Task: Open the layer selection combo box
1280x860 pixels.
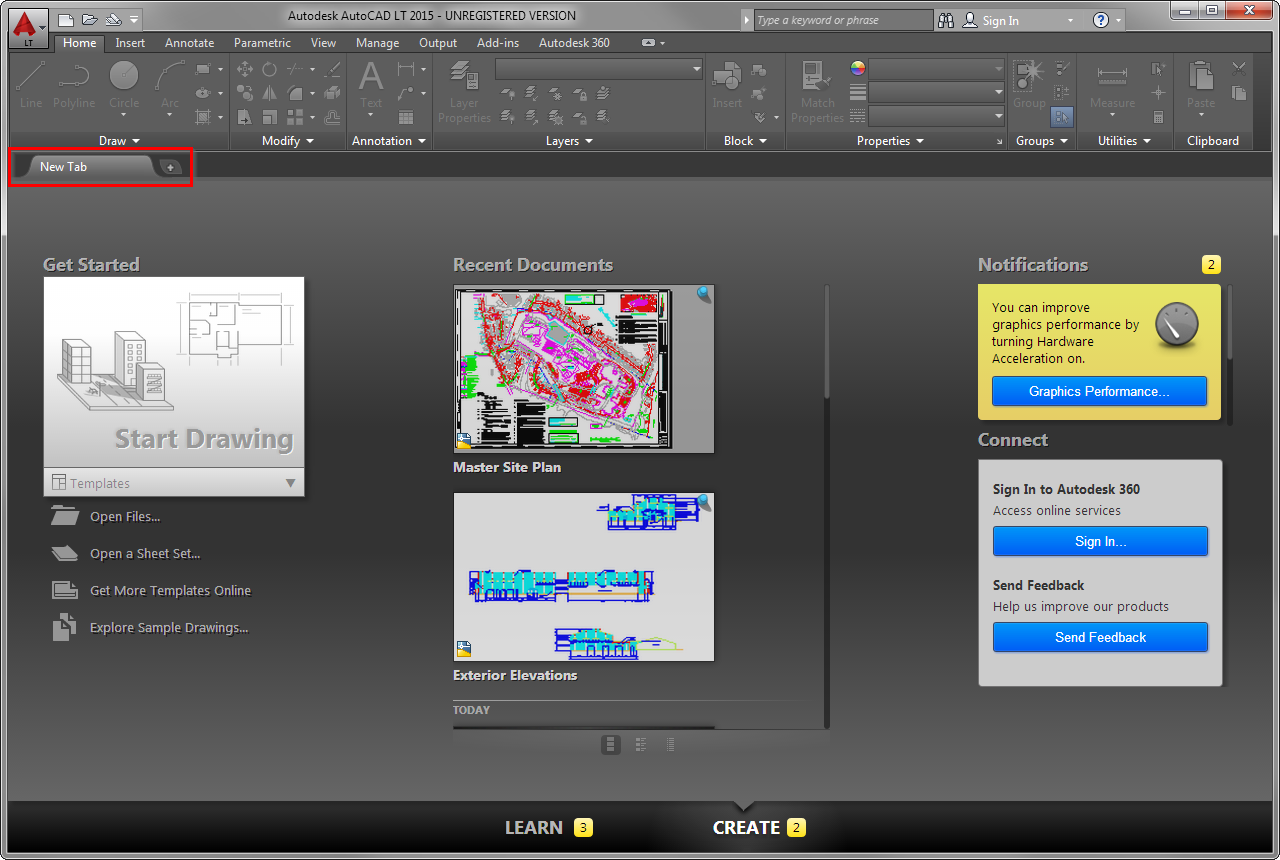Action: coord(599,68)
